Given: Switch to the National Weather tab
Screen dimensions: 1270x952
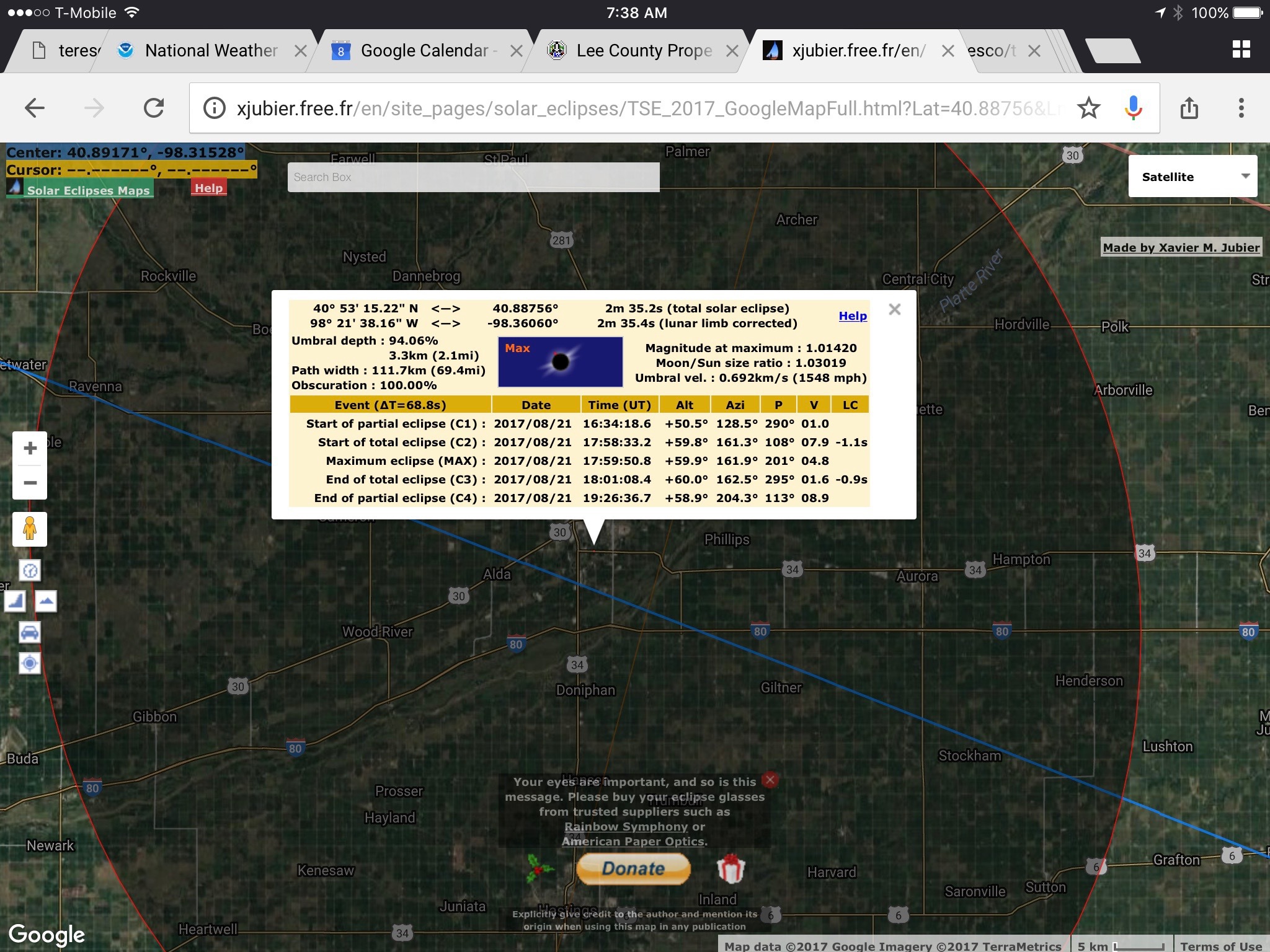Looking at the screenshot, I should pos(205,51).
